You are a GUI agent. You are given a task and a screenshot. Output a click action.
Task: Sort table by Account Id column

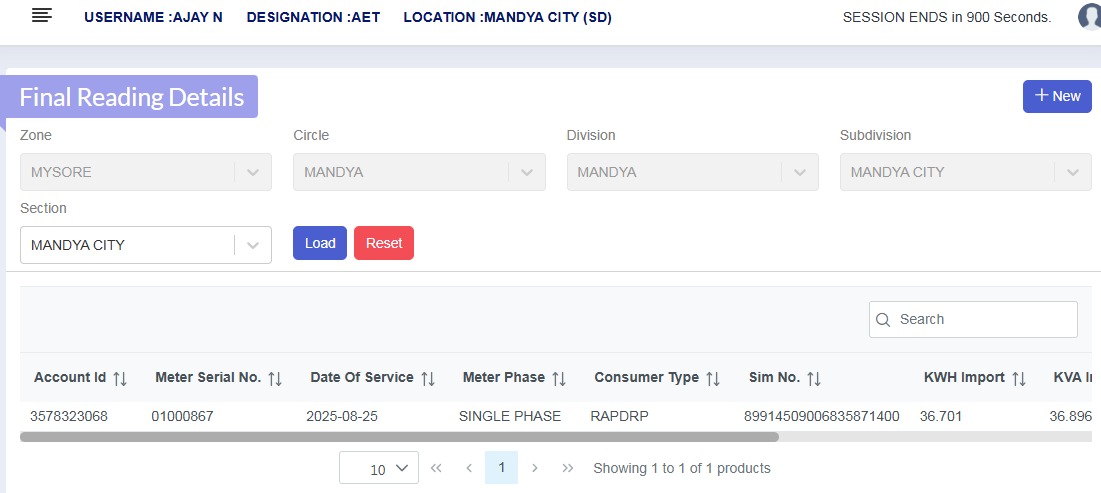(x=120, y=378)
